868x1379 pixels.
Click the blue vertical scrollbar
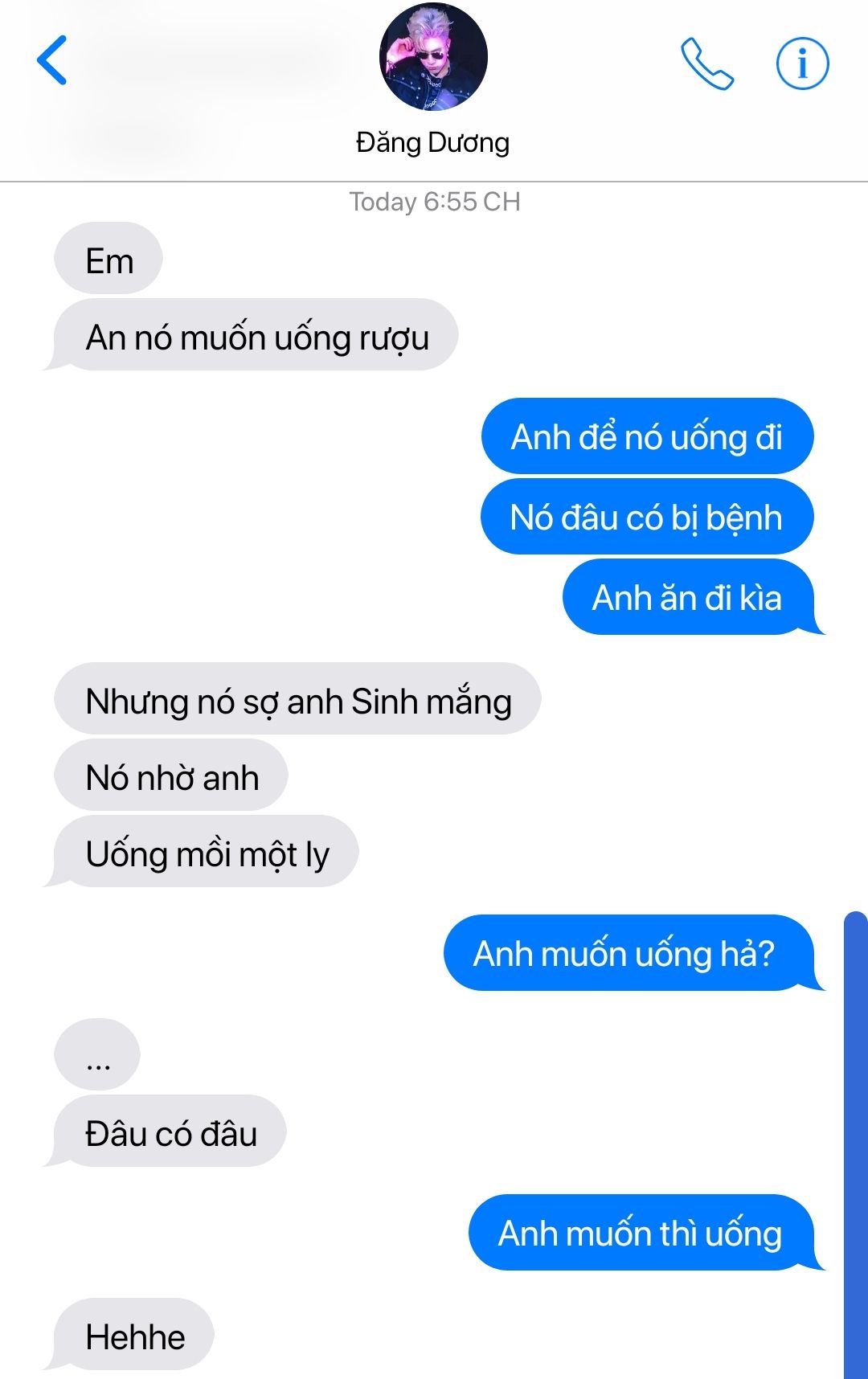(x=856, y=1145)
